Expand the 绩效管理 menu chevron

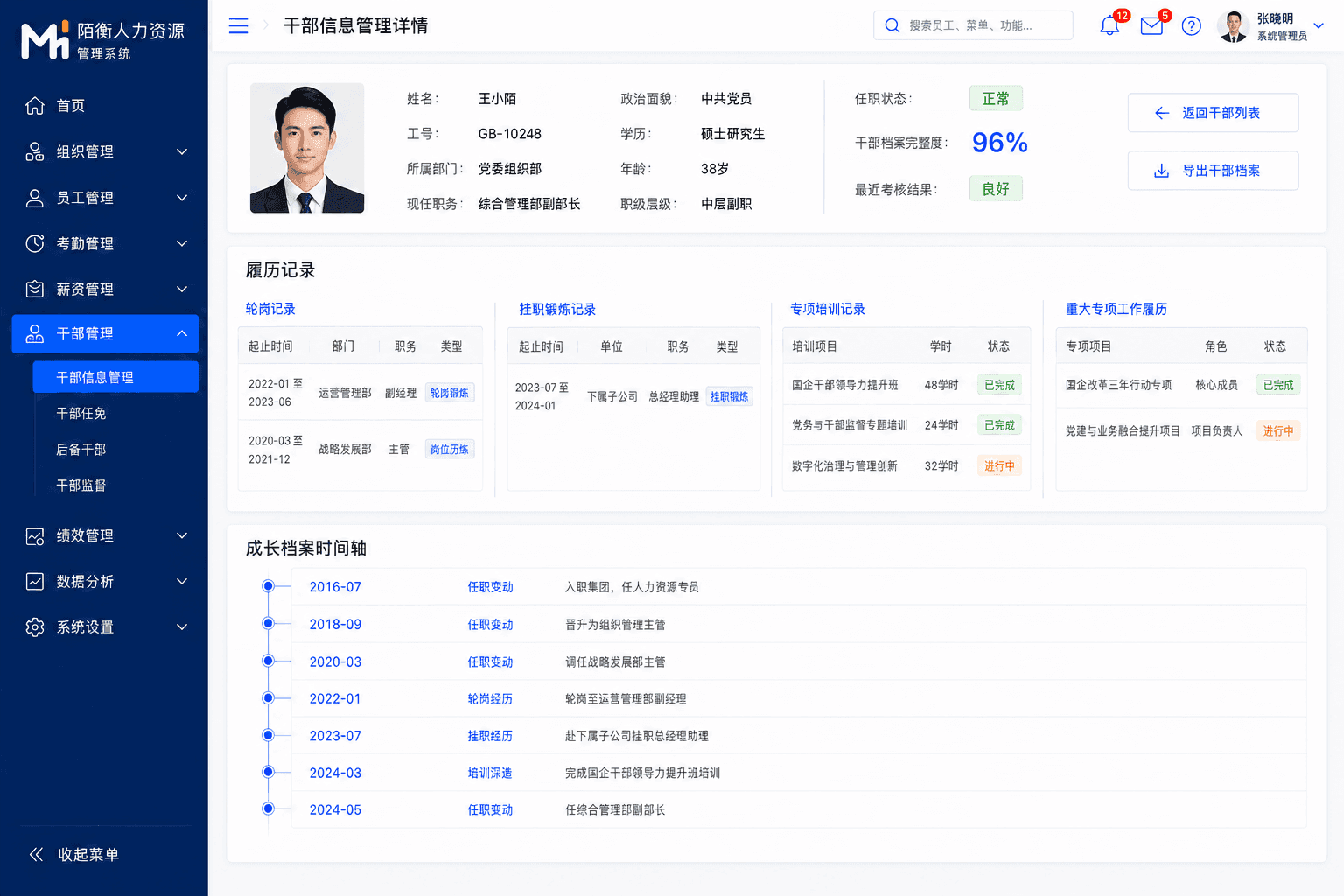(182, 535)
